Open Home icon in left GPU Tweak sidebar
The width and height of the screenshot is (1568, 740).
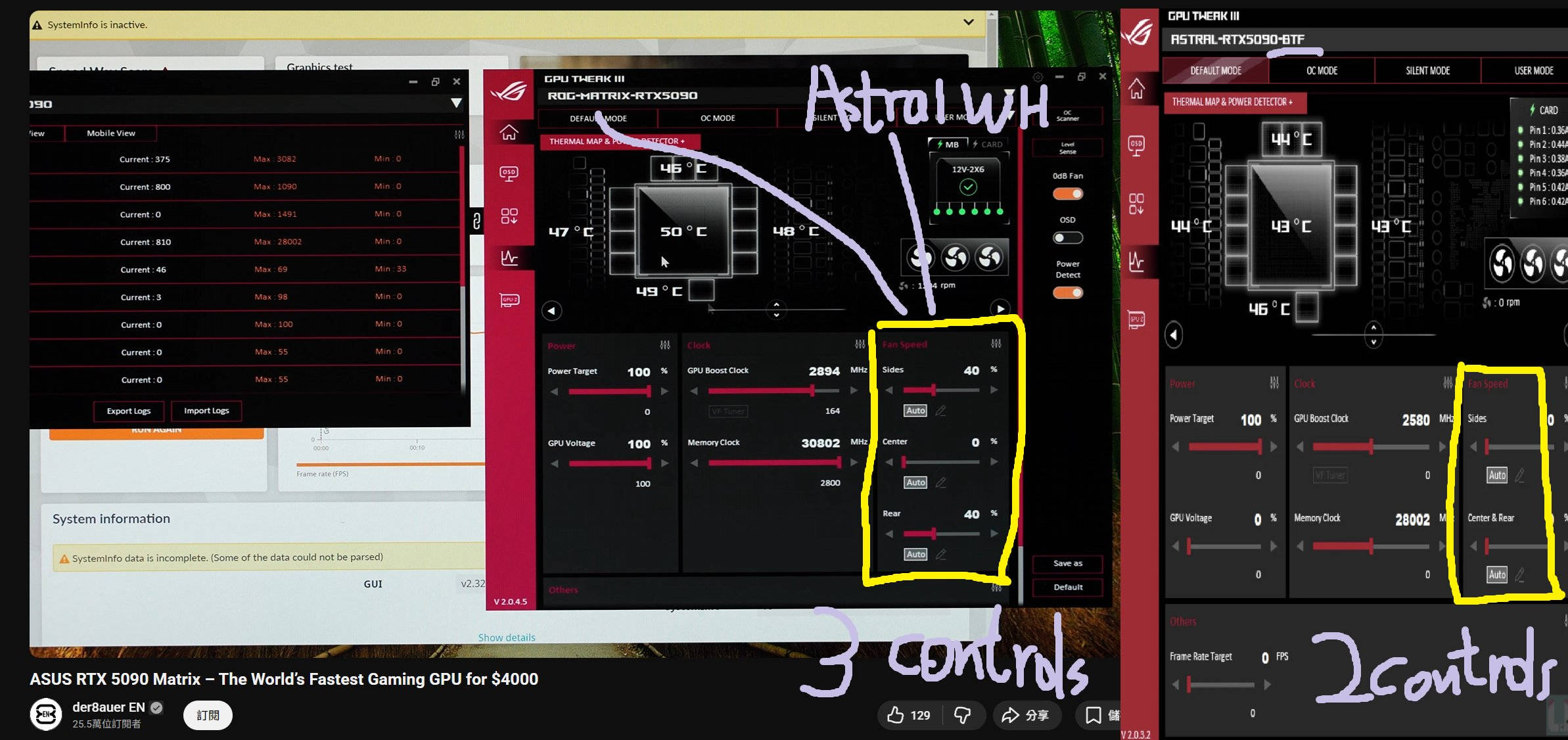coord(509,132)
